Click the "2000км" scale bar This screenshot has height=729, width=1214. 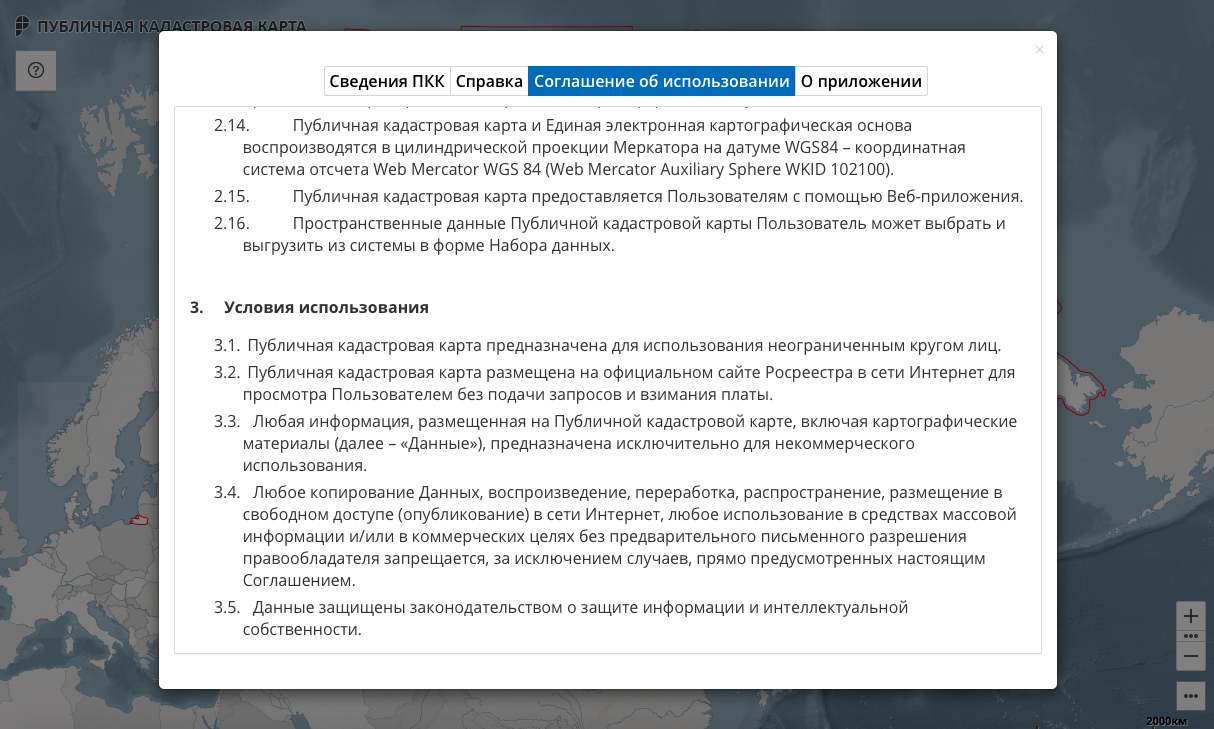point(1165,719)
